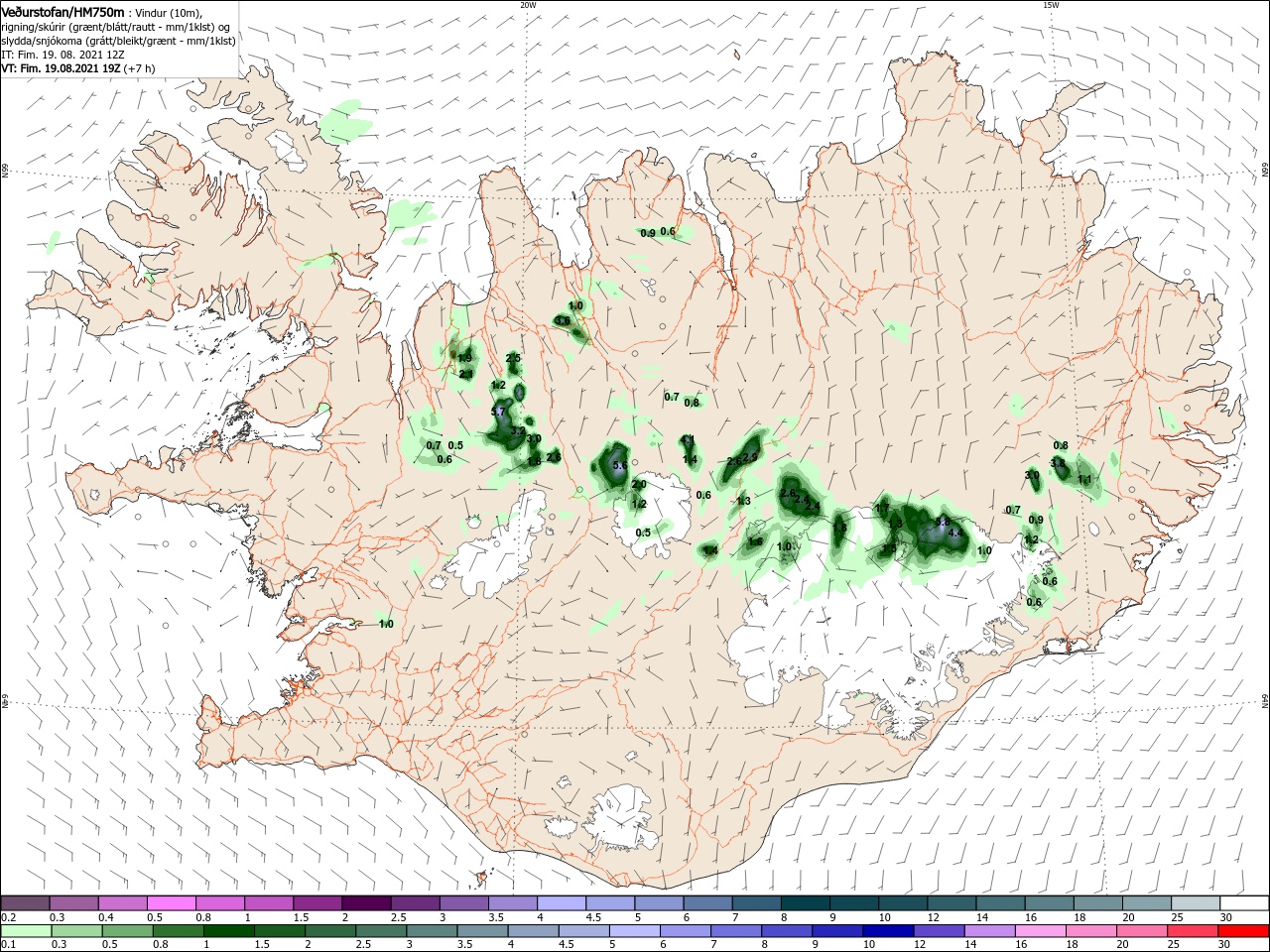Click the 'IT: Fim. 19. 08. 2021 12Z' line
Screen dimensions: 1270x952
coord(63,55)
